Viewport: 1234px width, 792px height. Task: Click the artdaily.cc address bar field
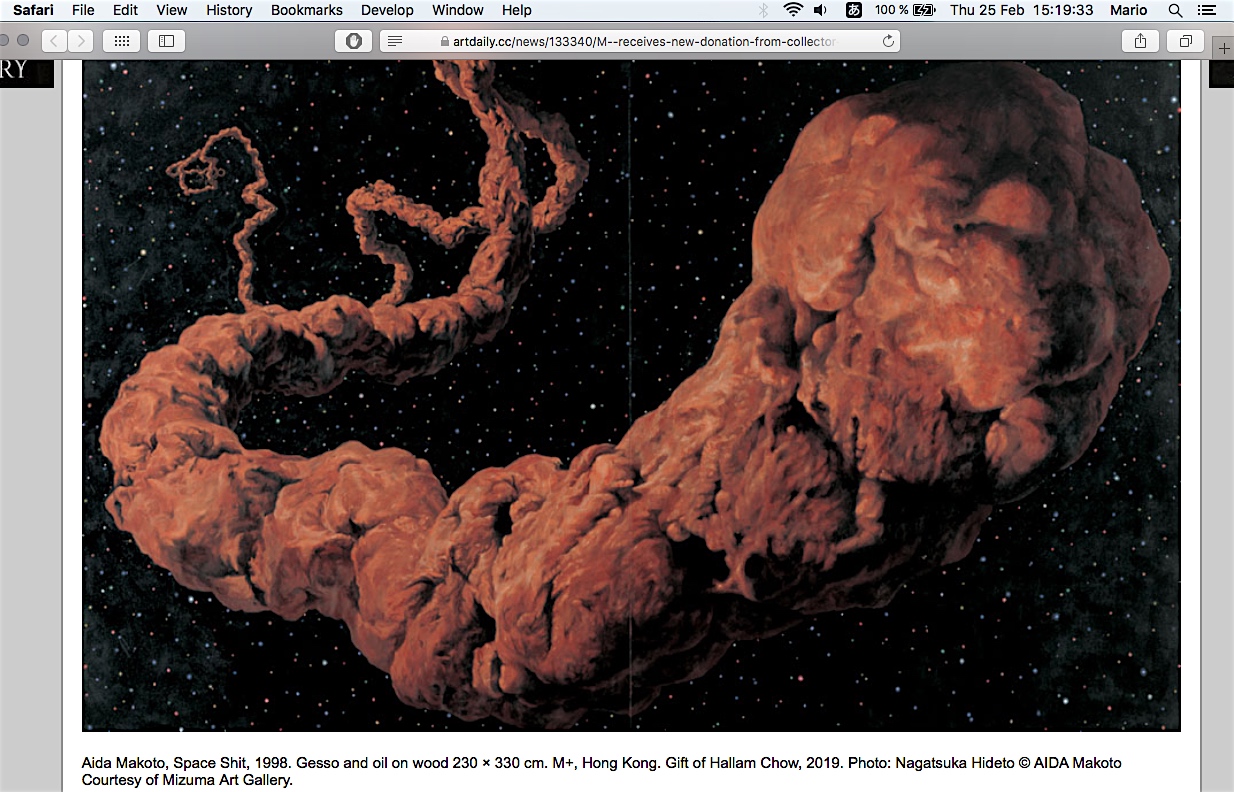[x=640, y=41]
